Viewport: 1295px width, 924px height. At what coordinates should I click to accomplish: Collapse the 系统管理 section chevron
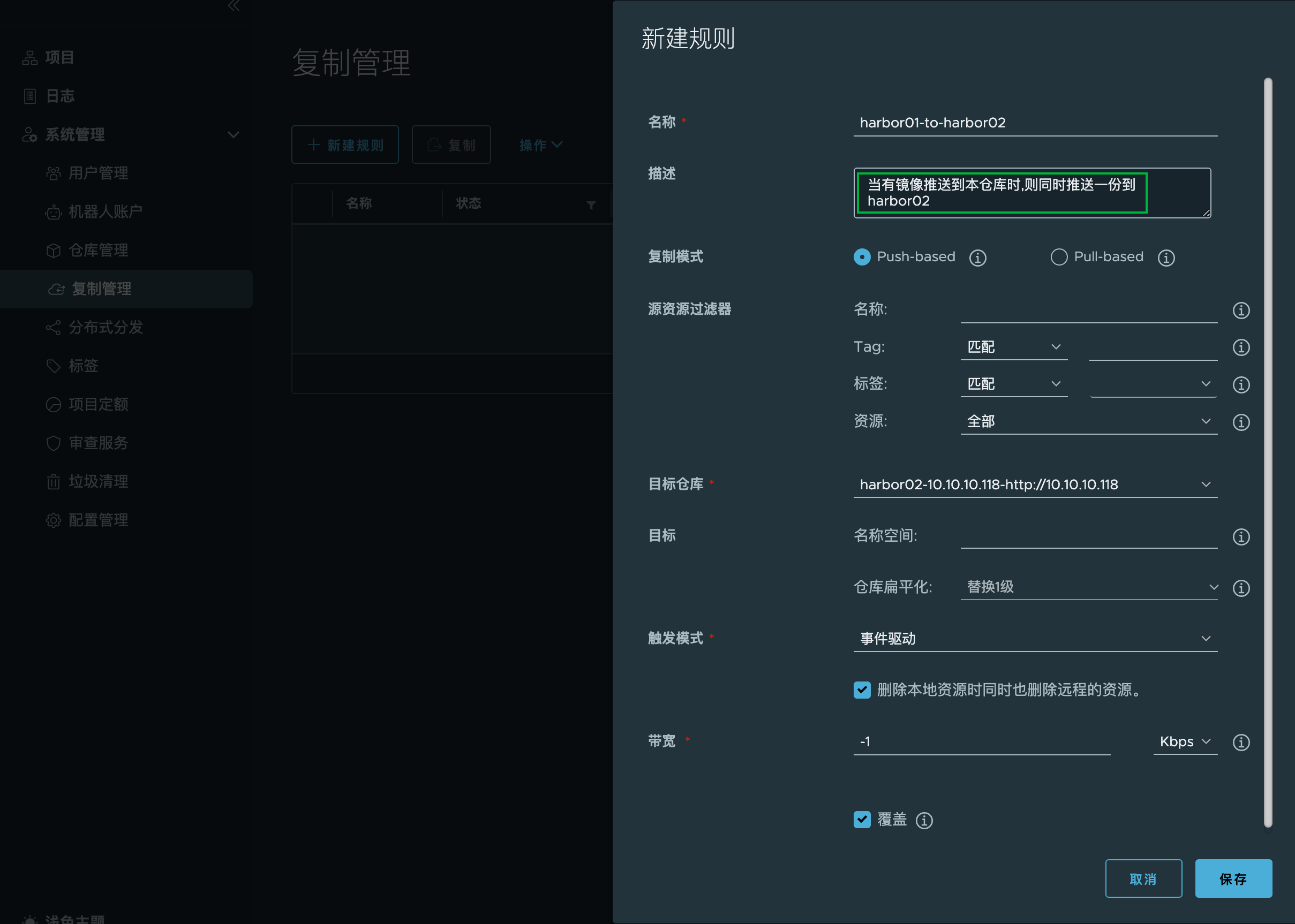pos(234,135)
